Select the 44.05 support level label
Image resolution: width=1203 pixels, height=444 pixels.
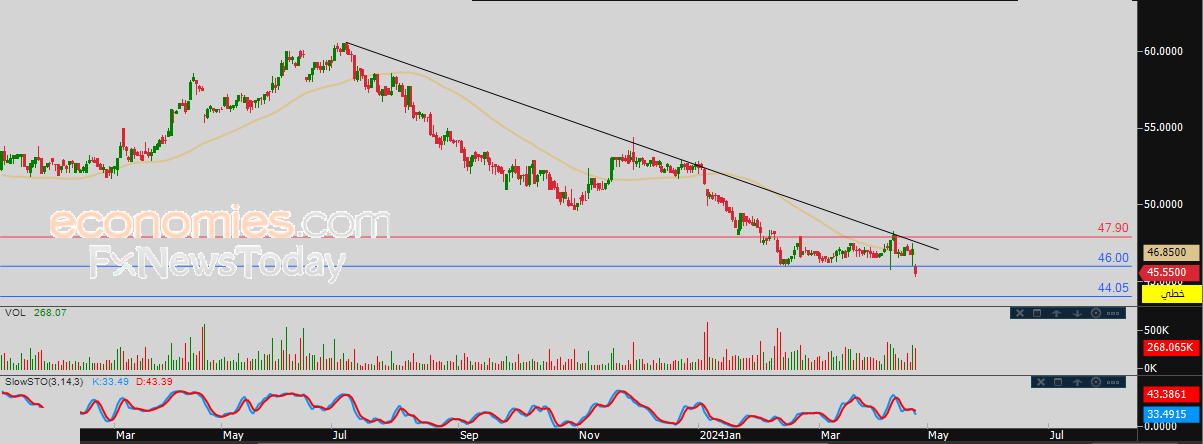[x=1112, y=287]
